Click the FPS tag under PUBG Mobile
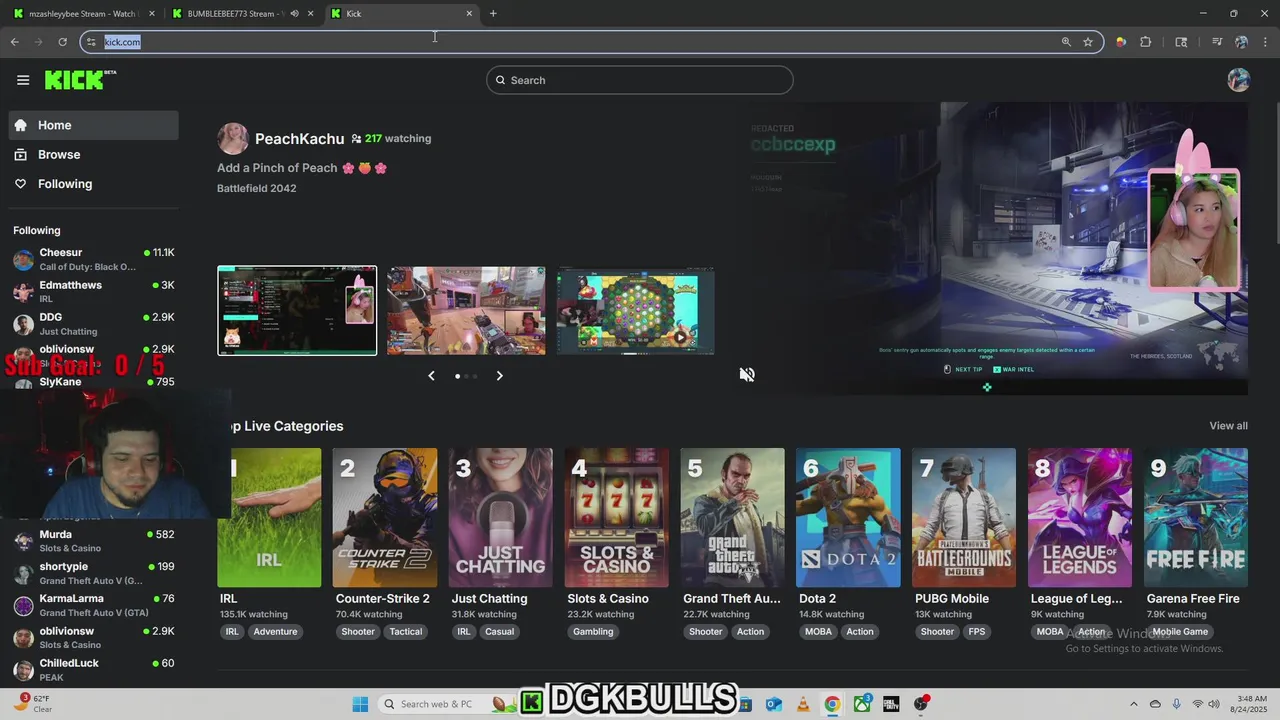The width and height of the screenshot is (1280, 720). (977, 632)
